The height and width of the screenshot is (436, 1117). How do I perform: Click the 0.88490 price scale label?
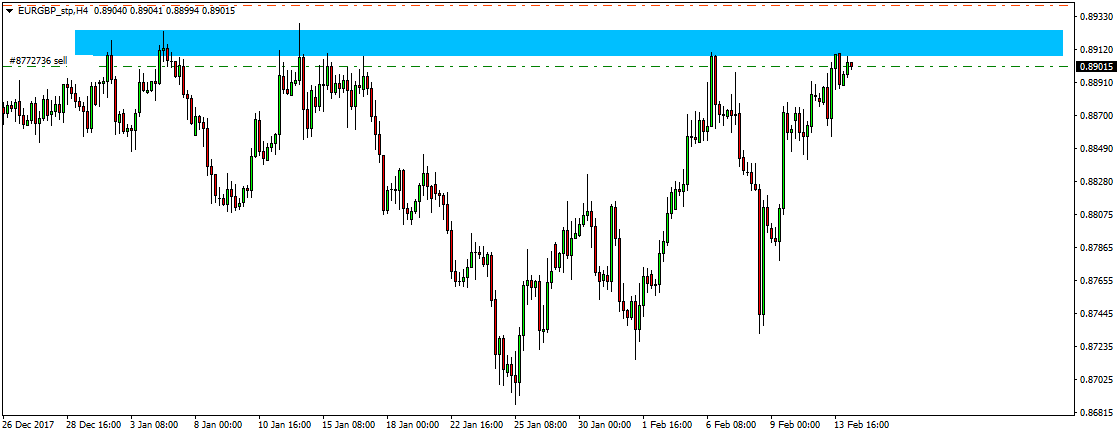point(1095,149)
